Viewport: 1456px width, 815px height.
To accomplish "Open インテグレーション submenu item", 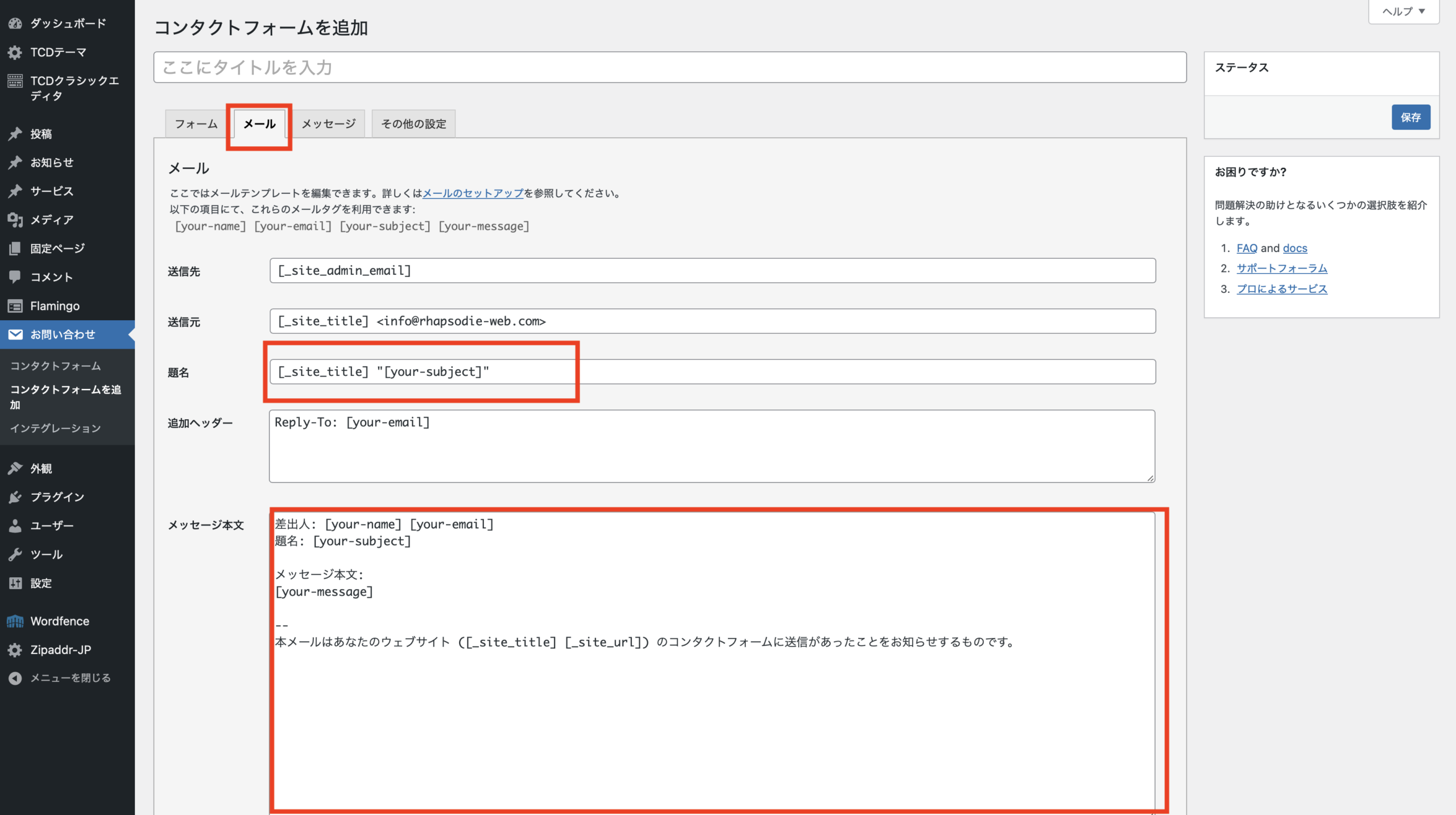I will point(55,428).
